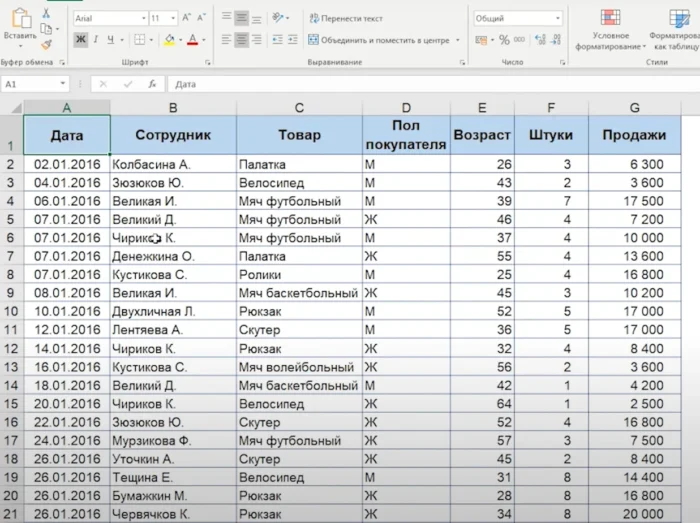Image resolution: width=700 pixels, height=523 pixels.
Task: Click the Cut scissors icon
Action: click(x=47, y=13)
